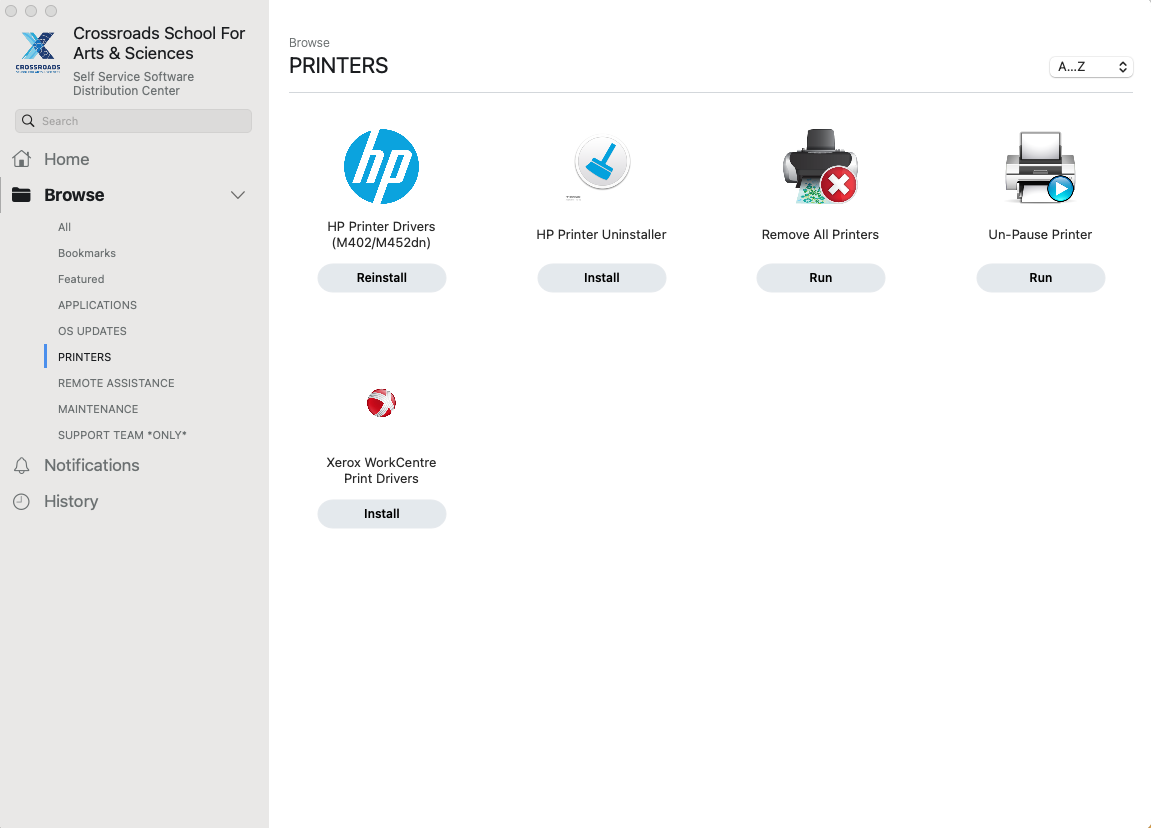Open the Featured category
The image size is (1151, 828).
(81, 280)
